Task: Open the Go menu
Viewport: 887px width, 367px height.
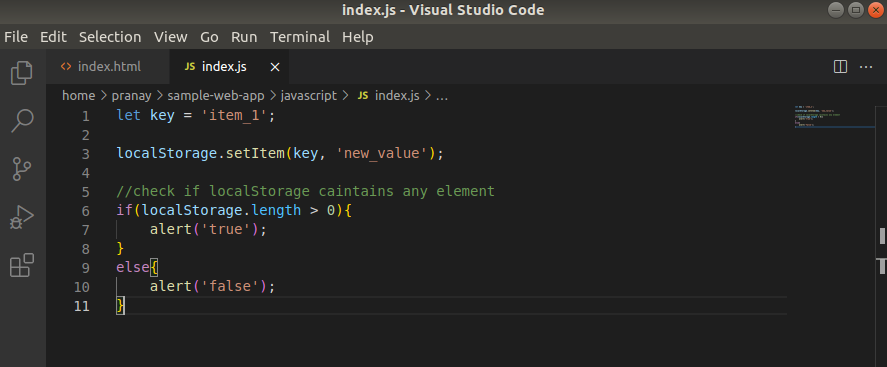Action: coord(209,37)
